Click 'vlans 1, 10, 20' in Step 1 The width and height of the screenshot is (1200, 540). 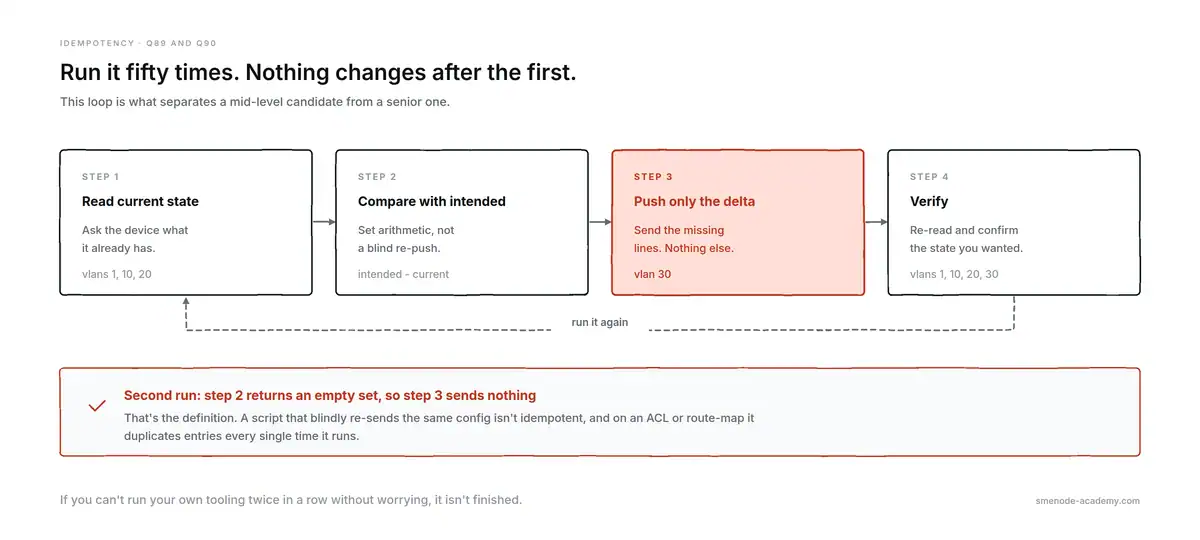(x=117, y=274)
